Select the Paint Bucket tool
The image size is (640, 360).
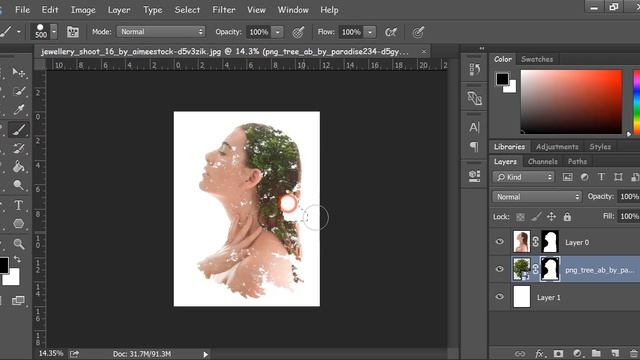point(19,167)
